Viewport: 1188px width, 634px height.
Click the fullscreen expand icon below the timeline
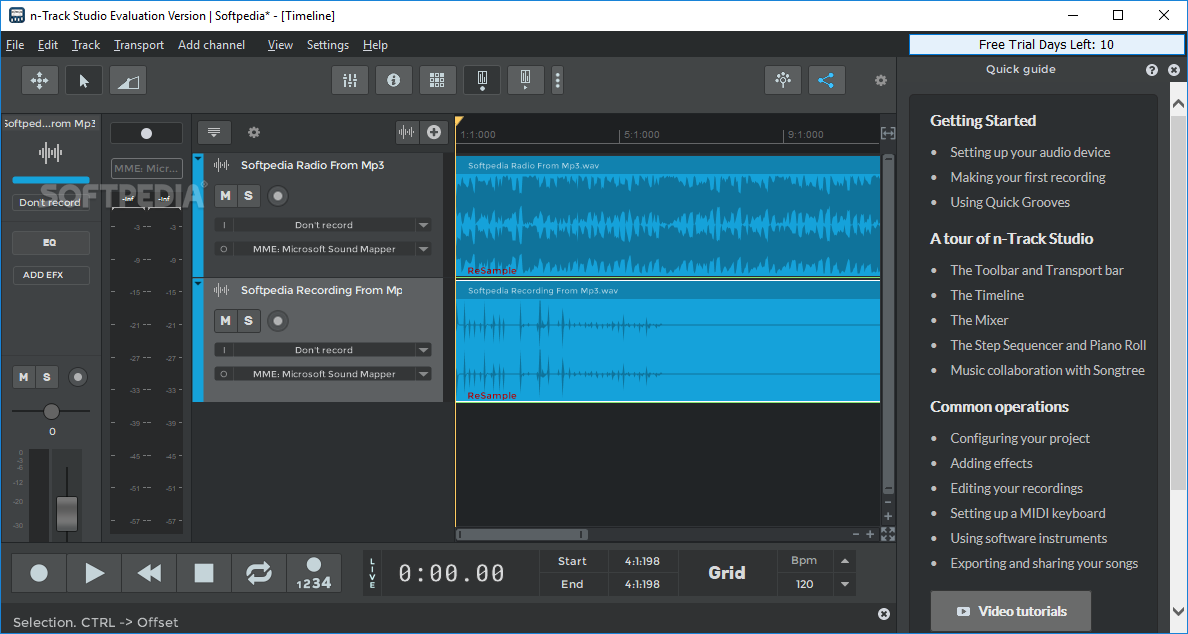point(888,534)
